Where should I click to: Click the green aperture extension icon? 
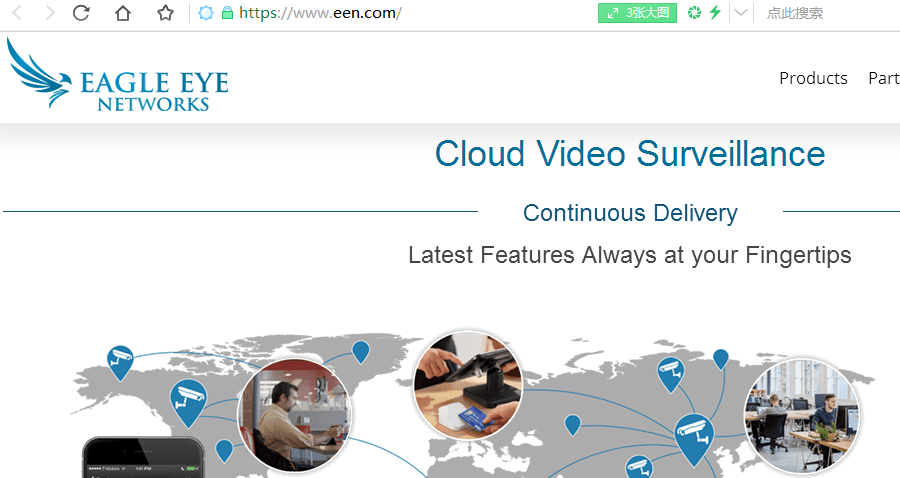pyautogui.click(x=695, y=12)
